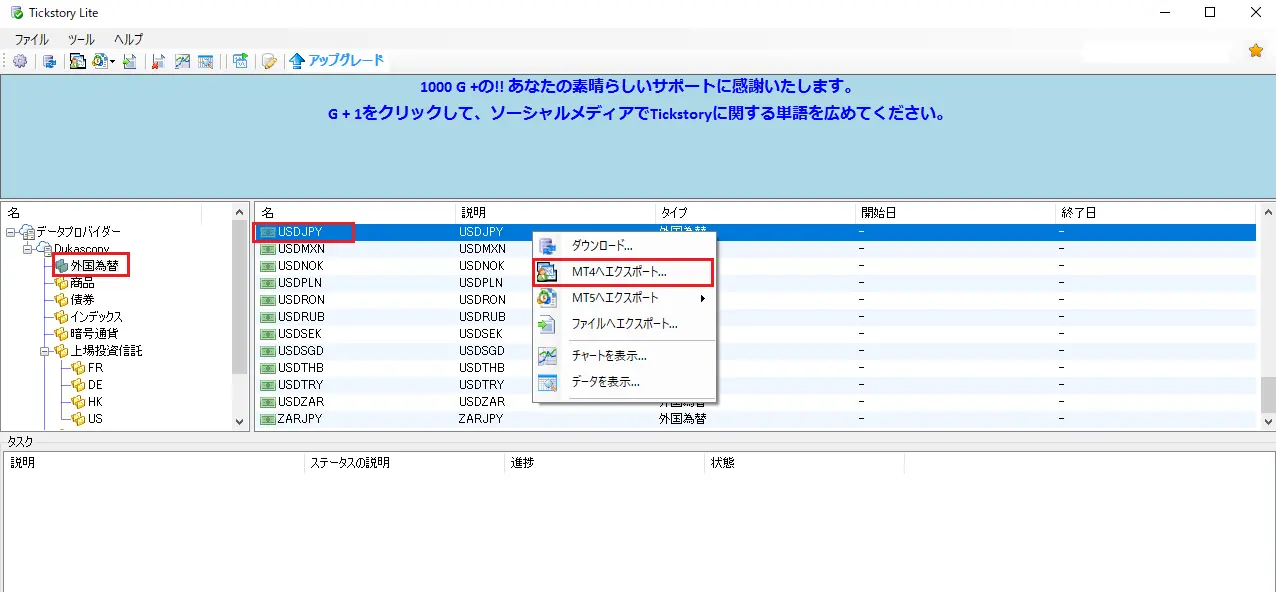The height and width of the screenshot is (592, 1276).
Task: Open the ツール menu
Action: [x=81, y=39]
